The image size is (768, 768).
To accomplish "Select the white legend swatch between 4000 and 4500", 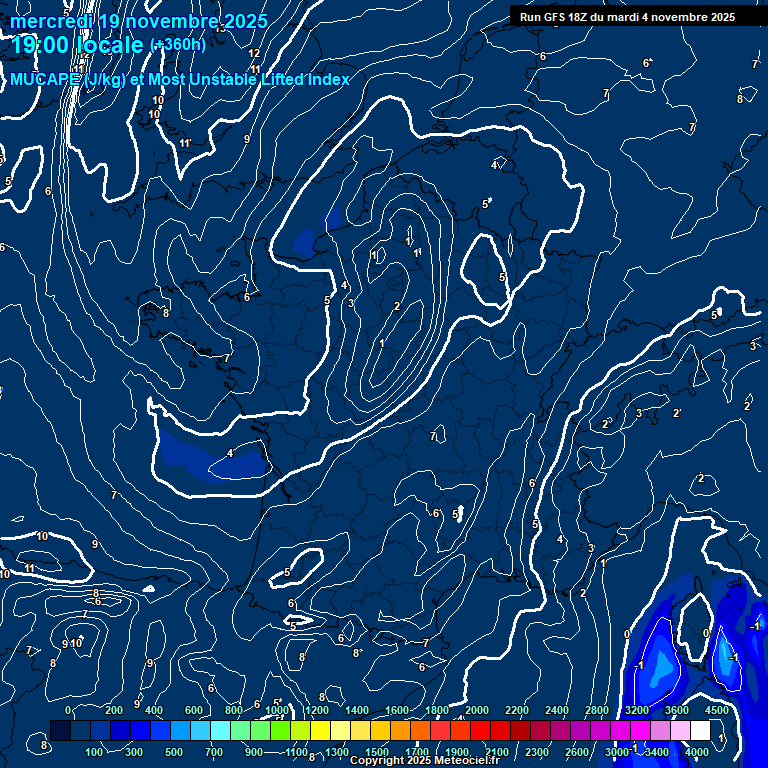I will pyautogui.click(x=700, y=730).
